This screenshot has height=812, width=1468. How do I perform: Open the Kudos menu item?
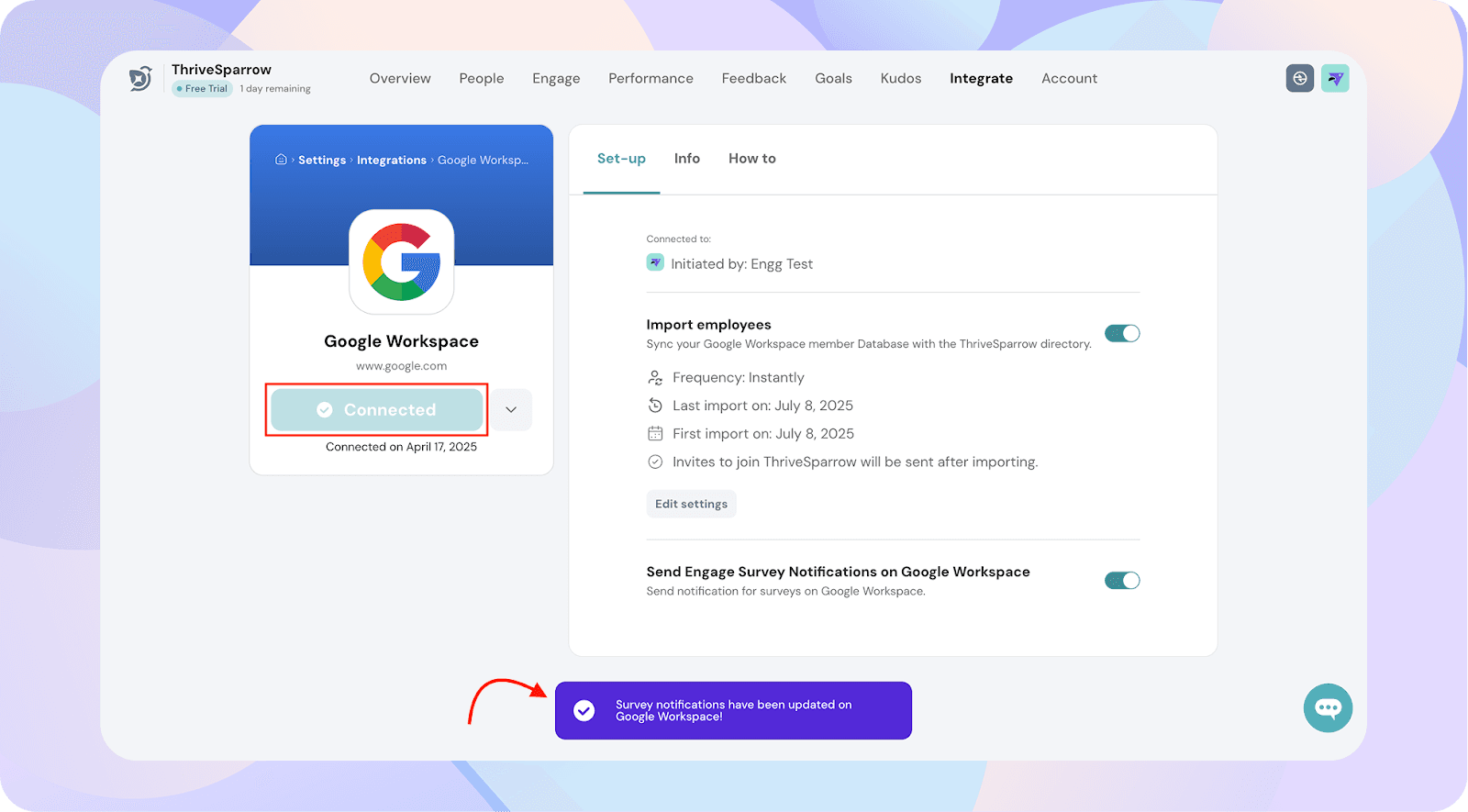900,79
